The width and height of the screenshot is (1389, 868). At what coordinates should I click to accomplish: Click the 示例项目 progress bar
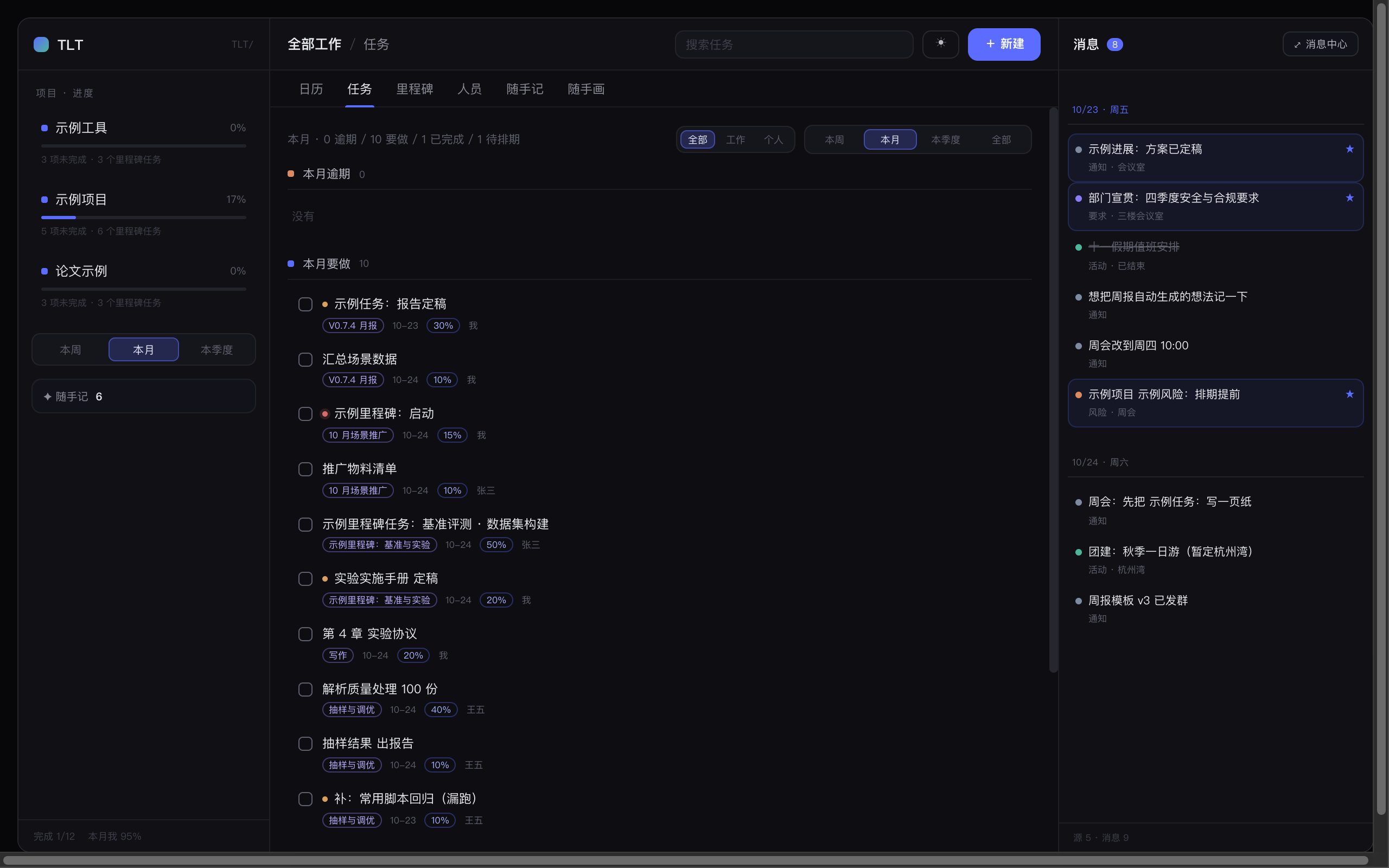(143, 218)
